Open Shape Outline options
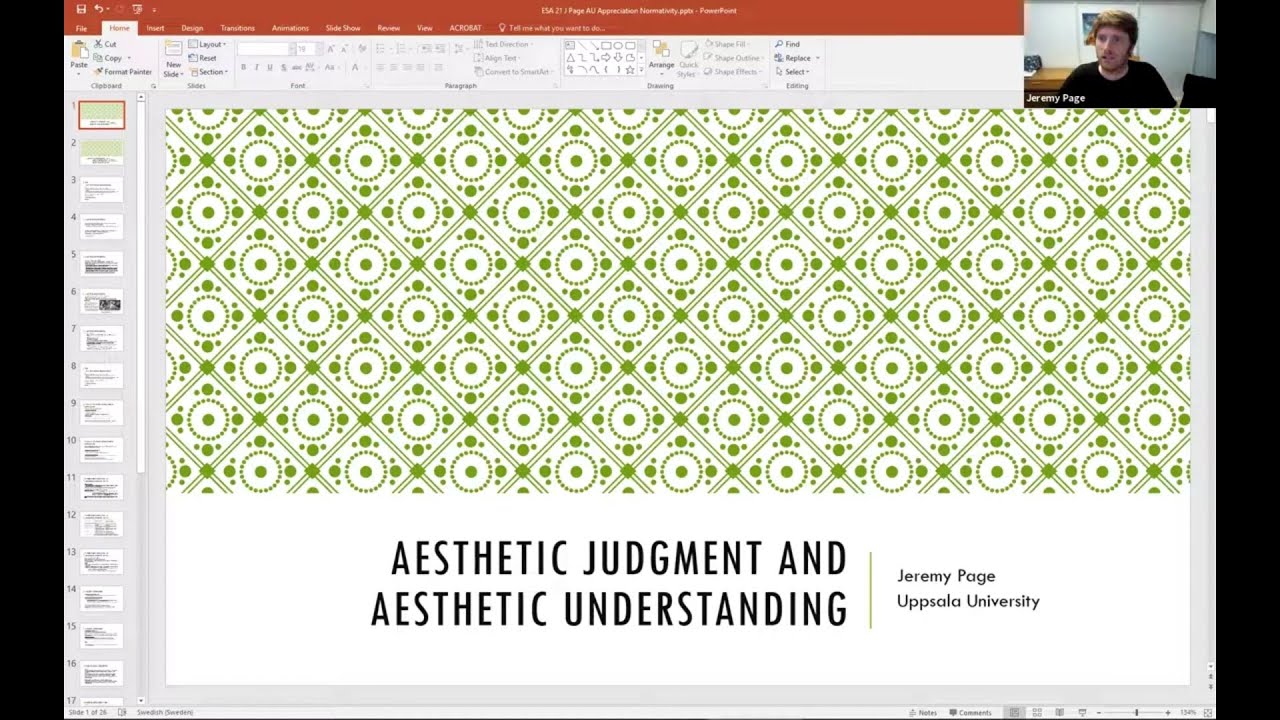The height and width of the screenshot is (720, 1280). pos(734,58)
